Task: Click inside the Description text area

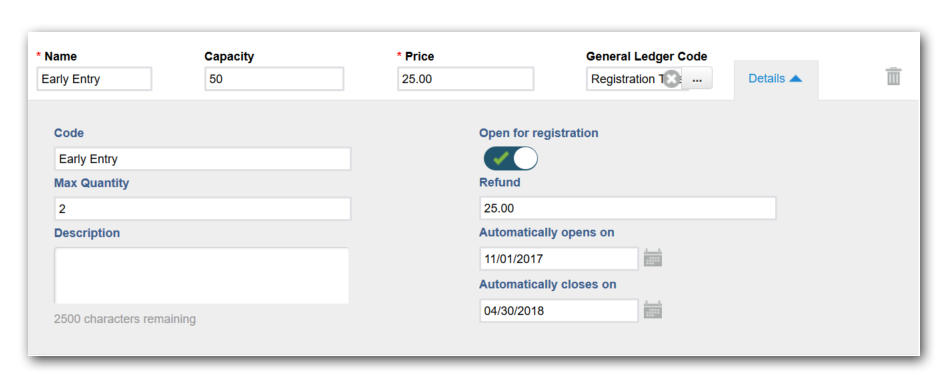Action: coord(202,275)
